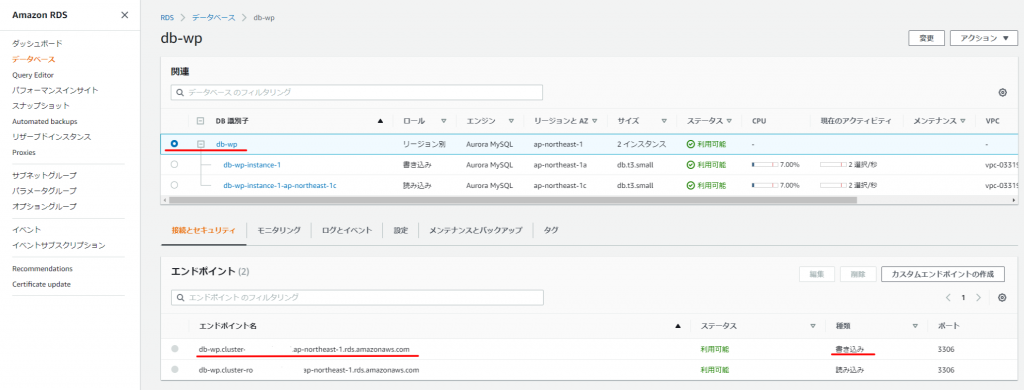
Task: Open サブネットグループ in the sidebar
Action: point(44,176)
